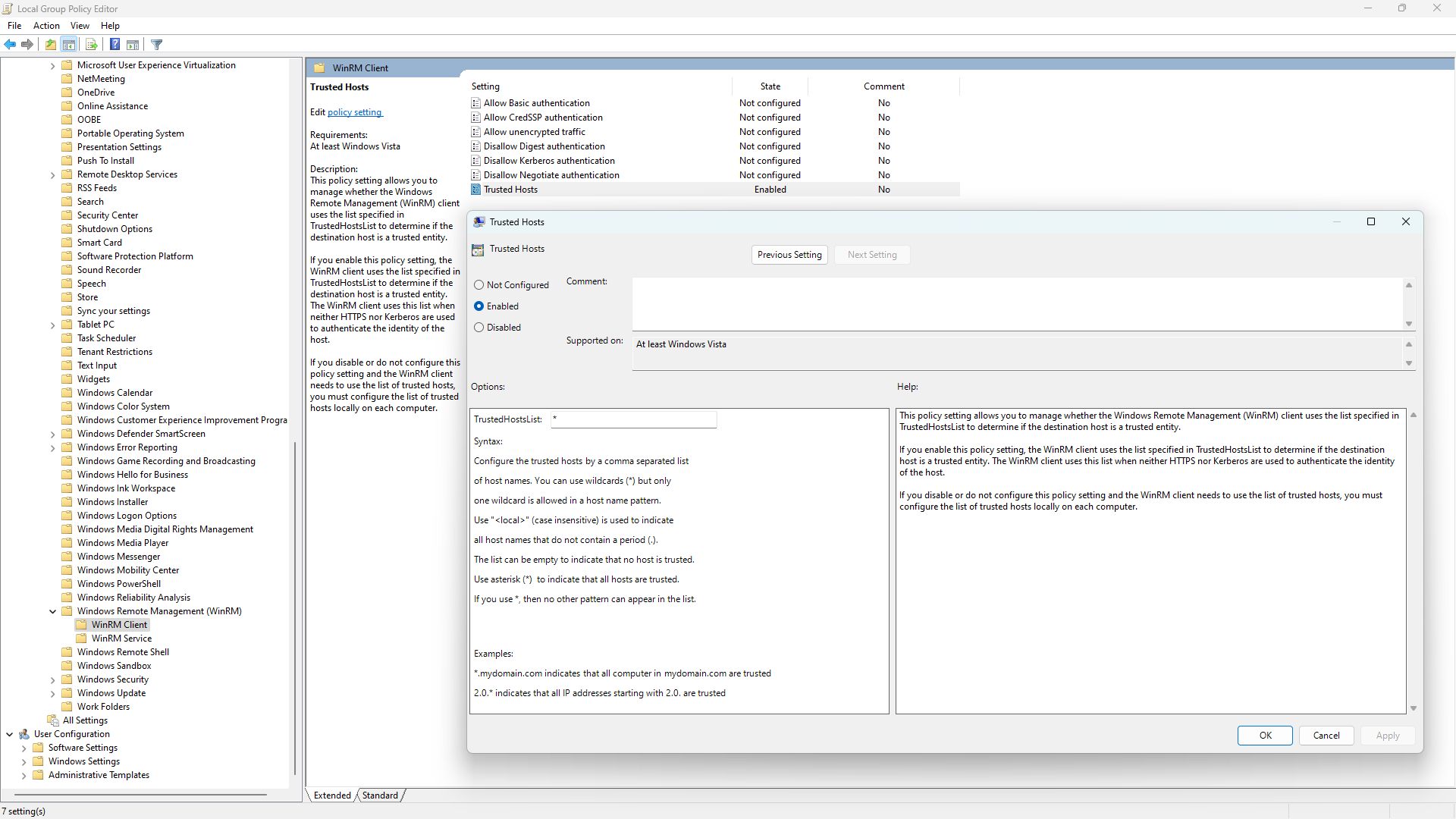Select the Enabled radio button

point(479,306)
